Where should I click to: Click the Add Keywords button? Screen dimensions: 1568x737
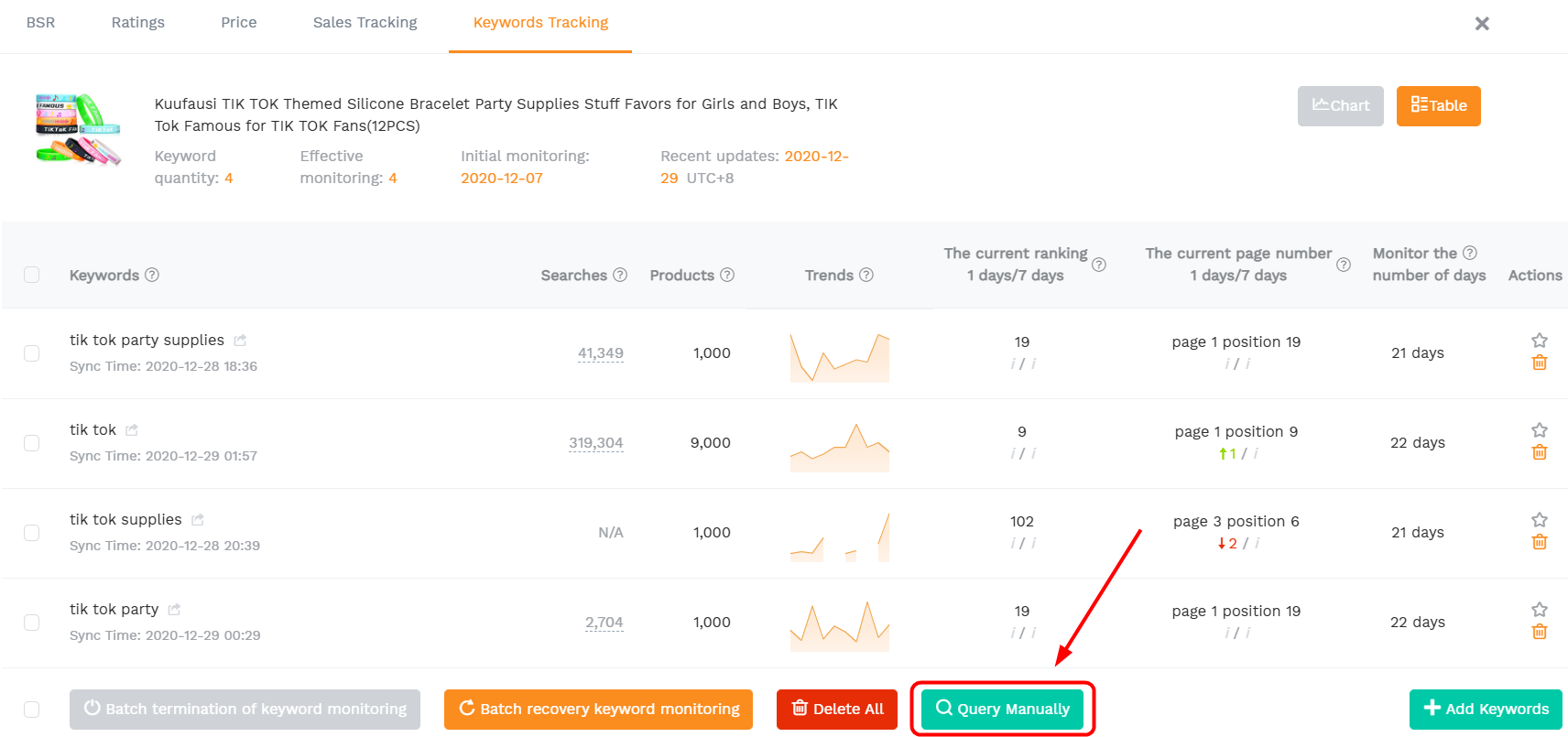click(1486, 710)
